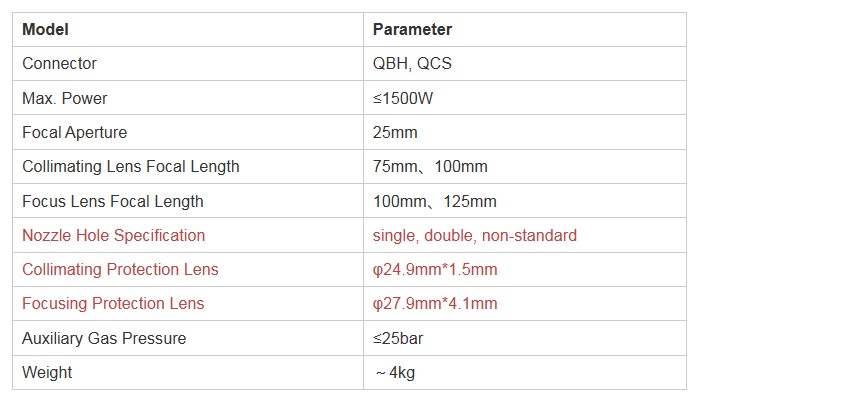The width and height of the screenshot is (853, 399).
Task: Click the 75mm、100mm value
Action: click(430, 167)
